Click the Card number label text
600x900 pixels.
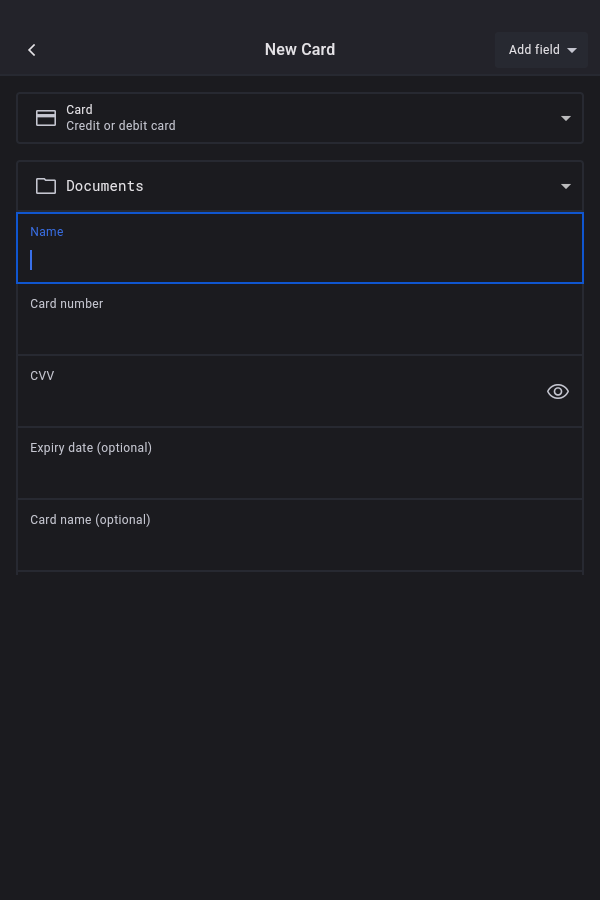click(x=67, y=304)
